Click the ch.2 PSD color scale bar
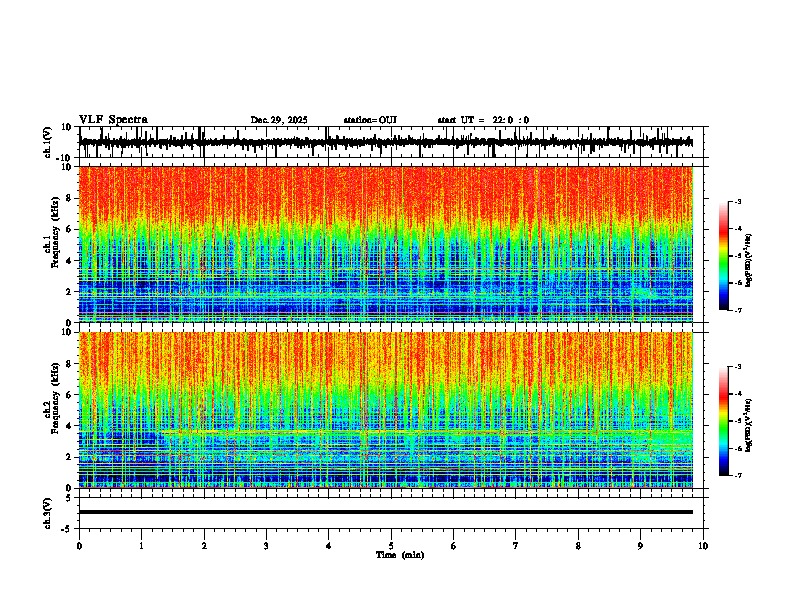The width and height of the screenshot is (792, 612). (x=724, y=421)
